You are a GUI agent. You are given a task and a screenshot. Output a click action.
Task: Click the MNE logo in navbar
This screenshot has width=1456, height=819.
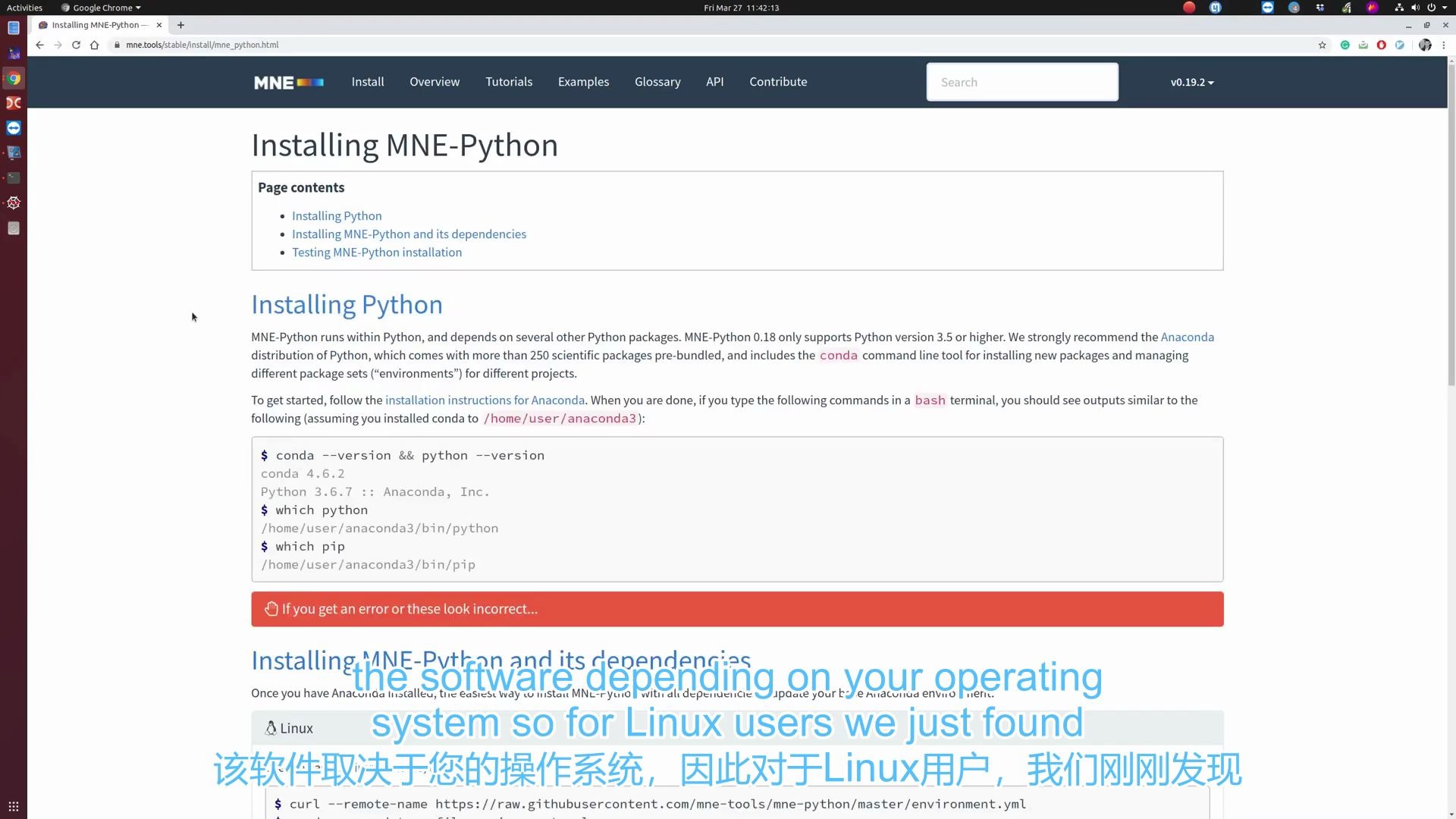point(289,82)
